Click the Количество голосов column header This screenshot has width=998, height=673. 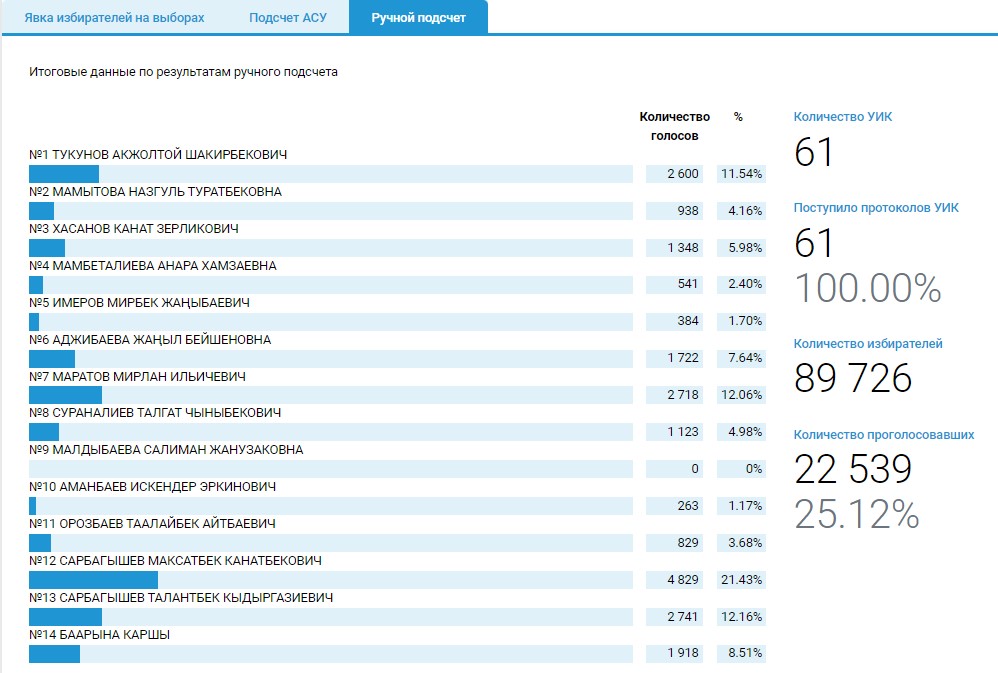674,126
